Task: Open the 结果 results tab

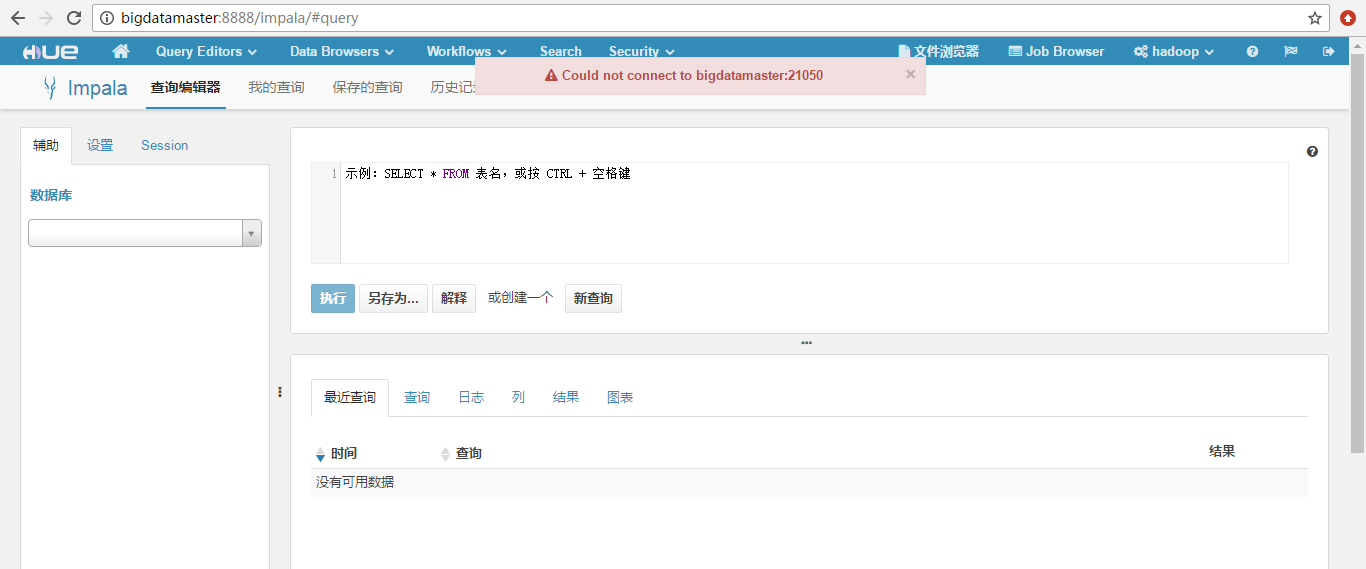Action: 566,397
